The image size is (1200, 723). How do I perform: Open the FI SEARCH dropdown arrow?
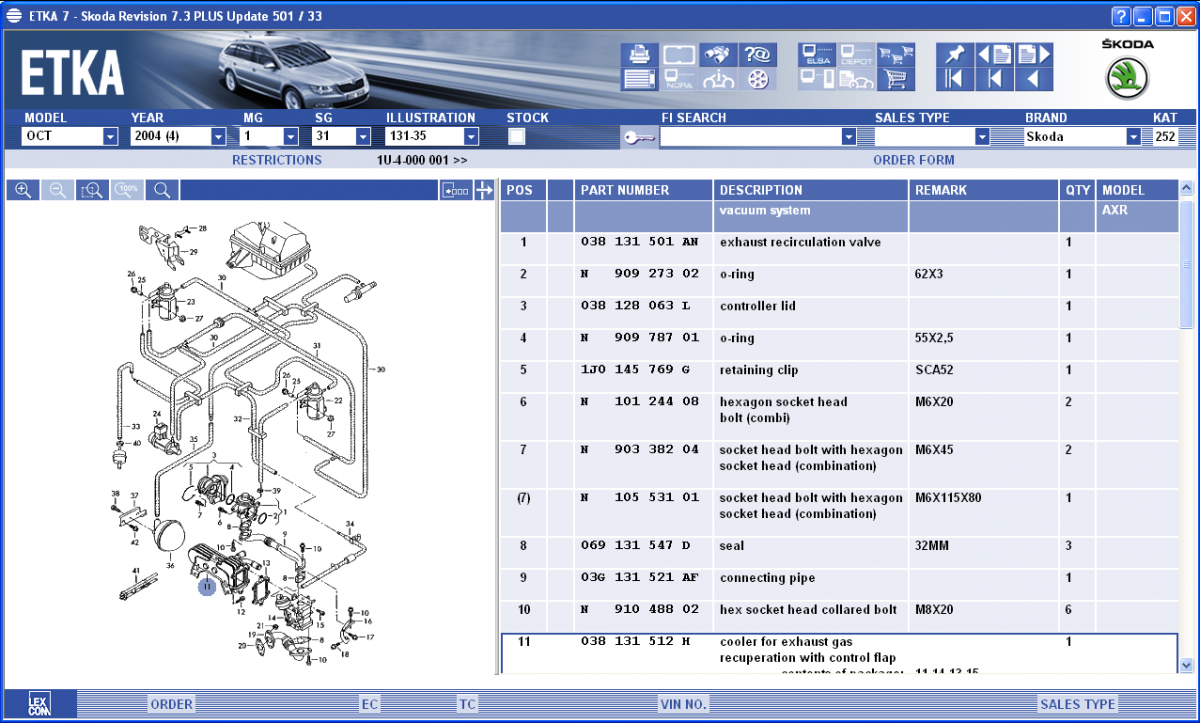(849, 137)
